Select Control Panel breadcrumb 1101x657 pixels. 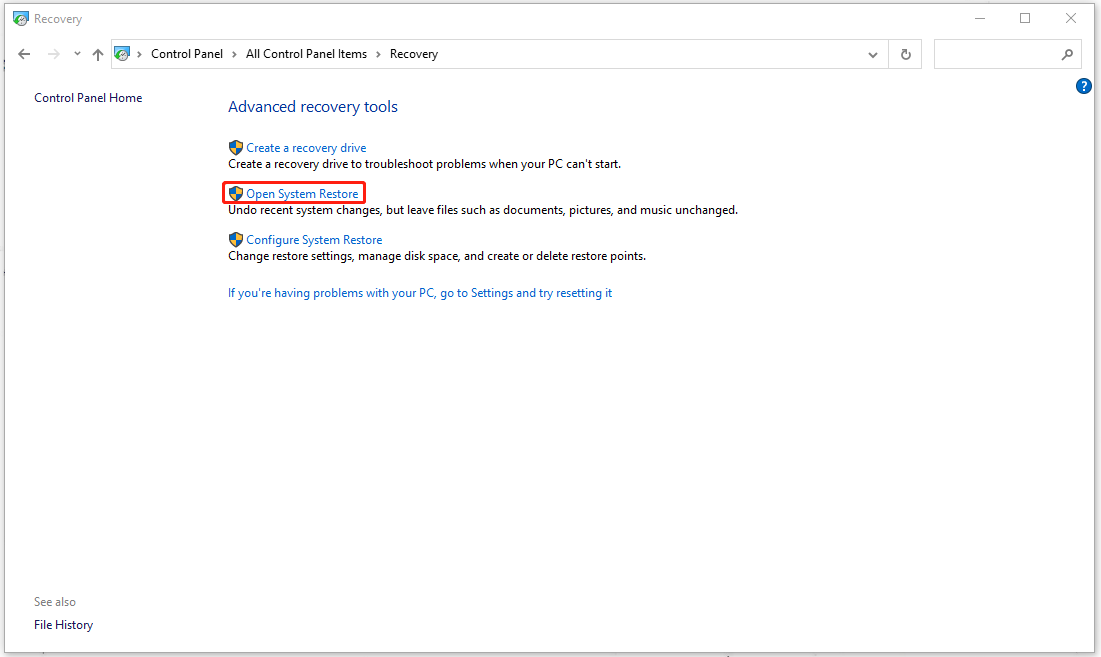point(187,54)
